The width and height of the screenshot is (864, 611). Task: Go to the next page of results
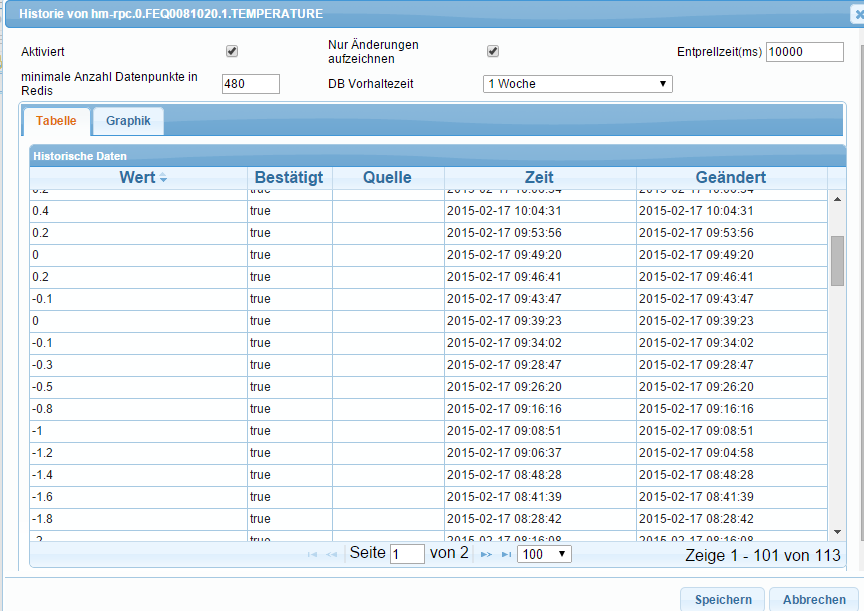[486, 554]
